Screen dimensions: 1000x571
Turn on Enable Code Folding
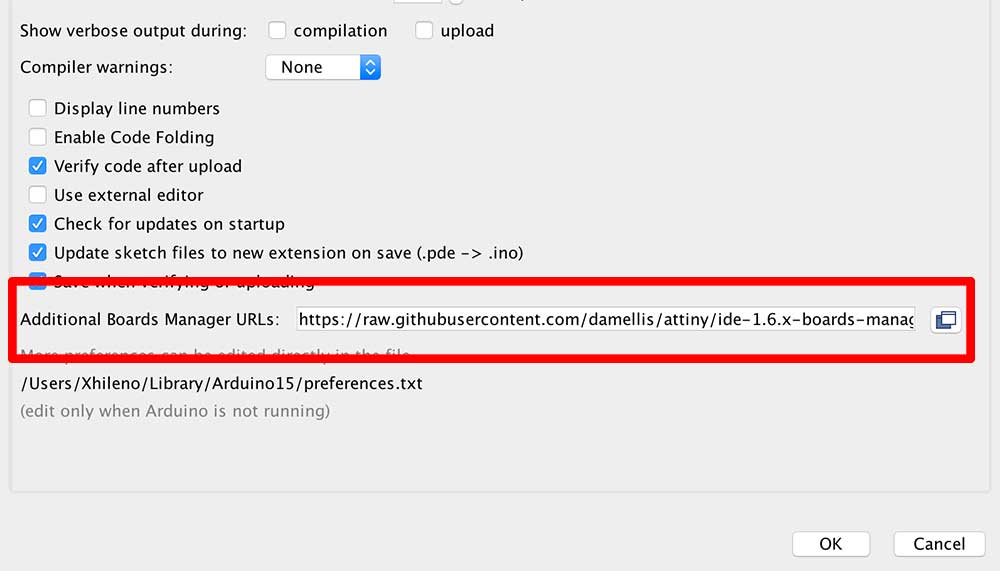coord(38,137)
